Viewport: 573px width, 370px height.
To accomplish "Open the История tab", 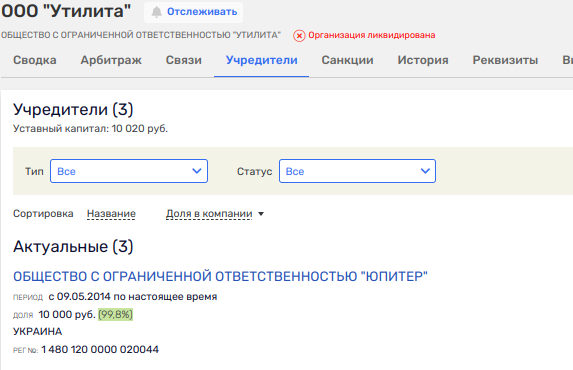I will point(423,60).
